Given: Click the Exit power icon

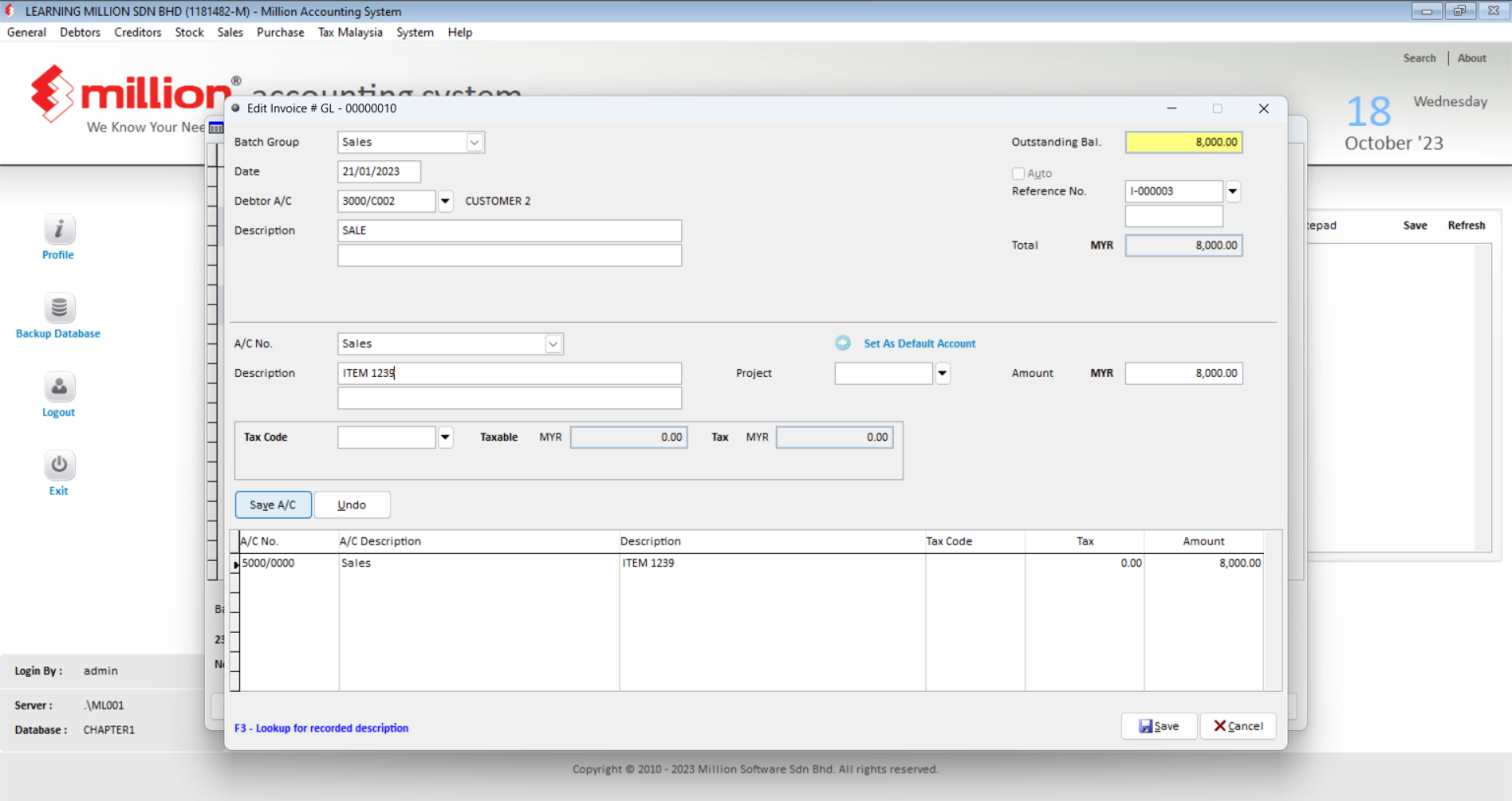Looking at the screenshot, I should click(59, 464).
